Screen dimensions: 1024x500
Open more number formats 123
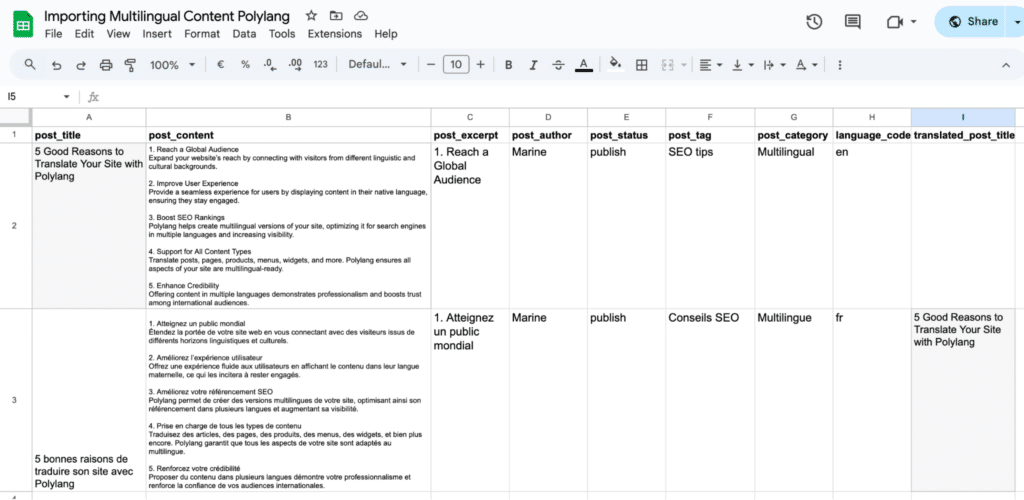tap(320, 65)
